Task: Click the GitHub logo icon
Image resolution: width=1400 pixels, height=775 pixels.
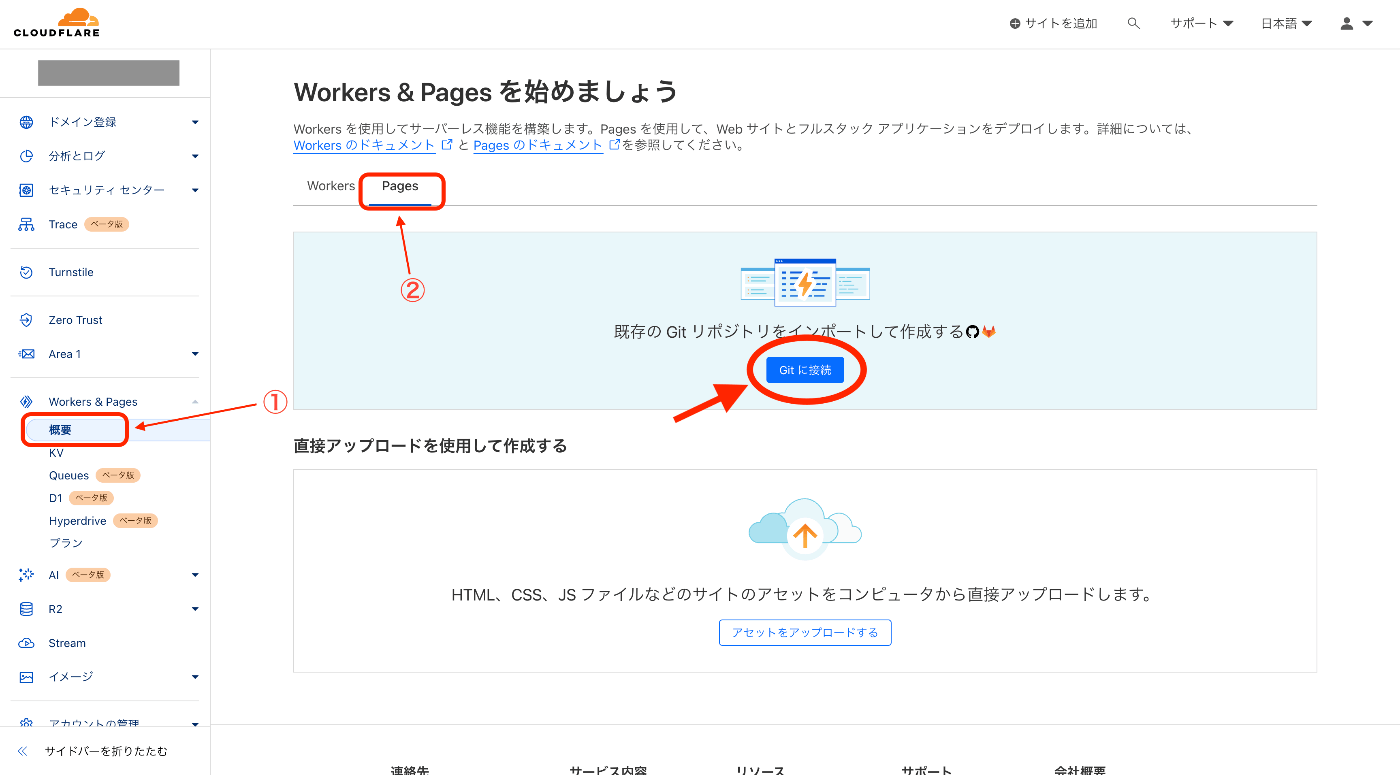Action: (972, 331)
